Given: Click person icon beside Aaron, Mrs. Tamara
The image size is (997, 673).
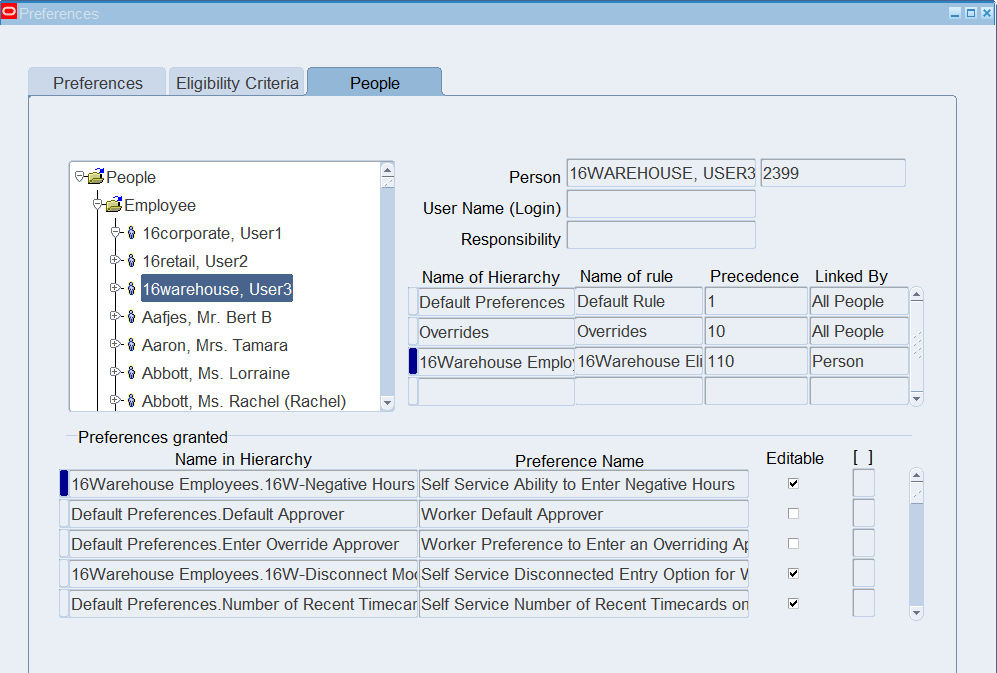Looking at the screenshot, I should tap(131, 345).
